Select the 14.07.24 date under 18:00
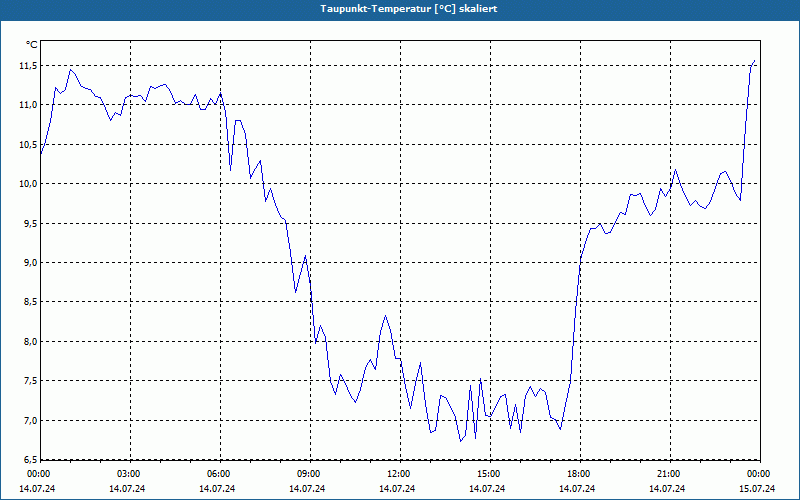Screen dimensions: 800x500 (x=577, y=488)
